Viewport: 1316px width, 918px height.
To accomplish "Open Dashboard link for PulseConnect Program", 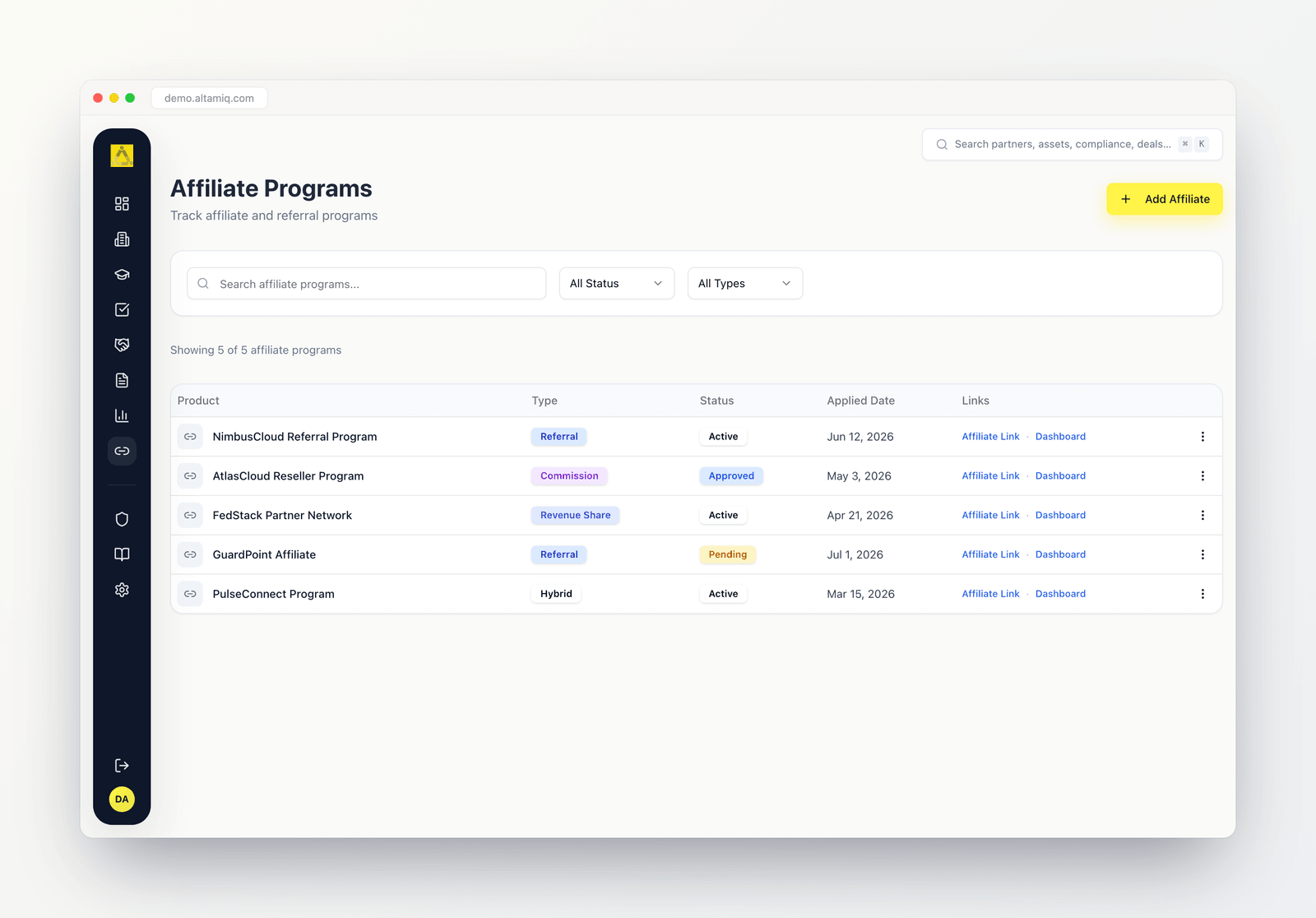I will click(x=1060, y=594).
